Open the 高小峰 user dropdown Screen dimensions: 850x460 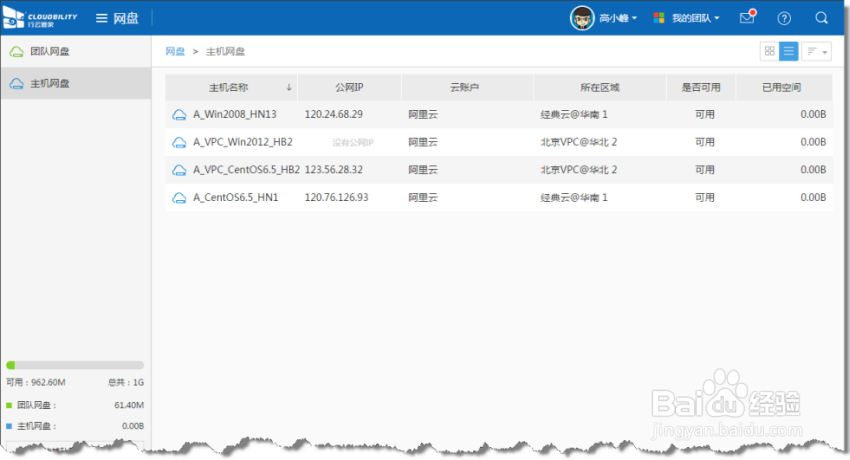click(618, 18)
